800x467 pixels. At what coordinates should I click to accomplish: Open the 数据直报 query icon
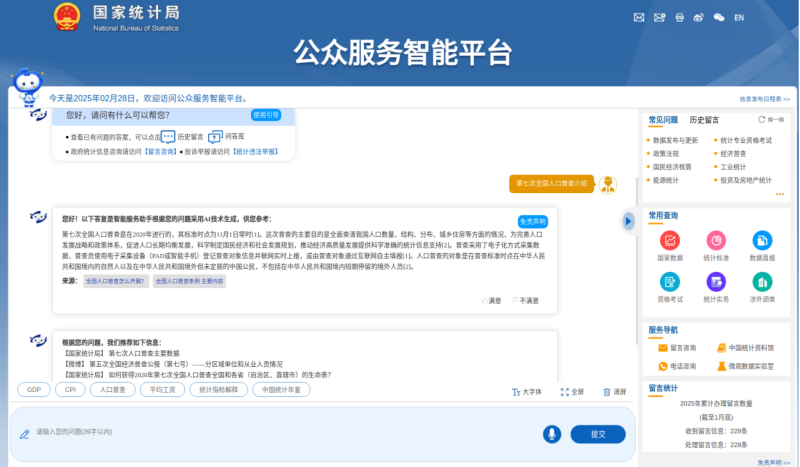[762, 241]
